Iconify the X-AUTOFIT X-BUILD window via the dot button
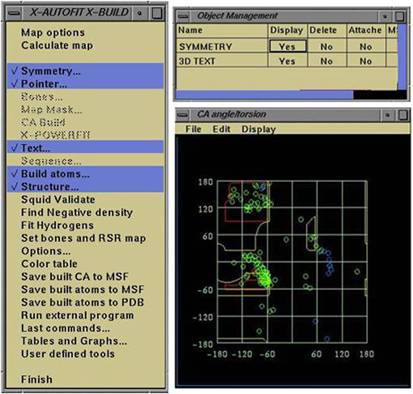Screen dimensions: 413x394 139,13
